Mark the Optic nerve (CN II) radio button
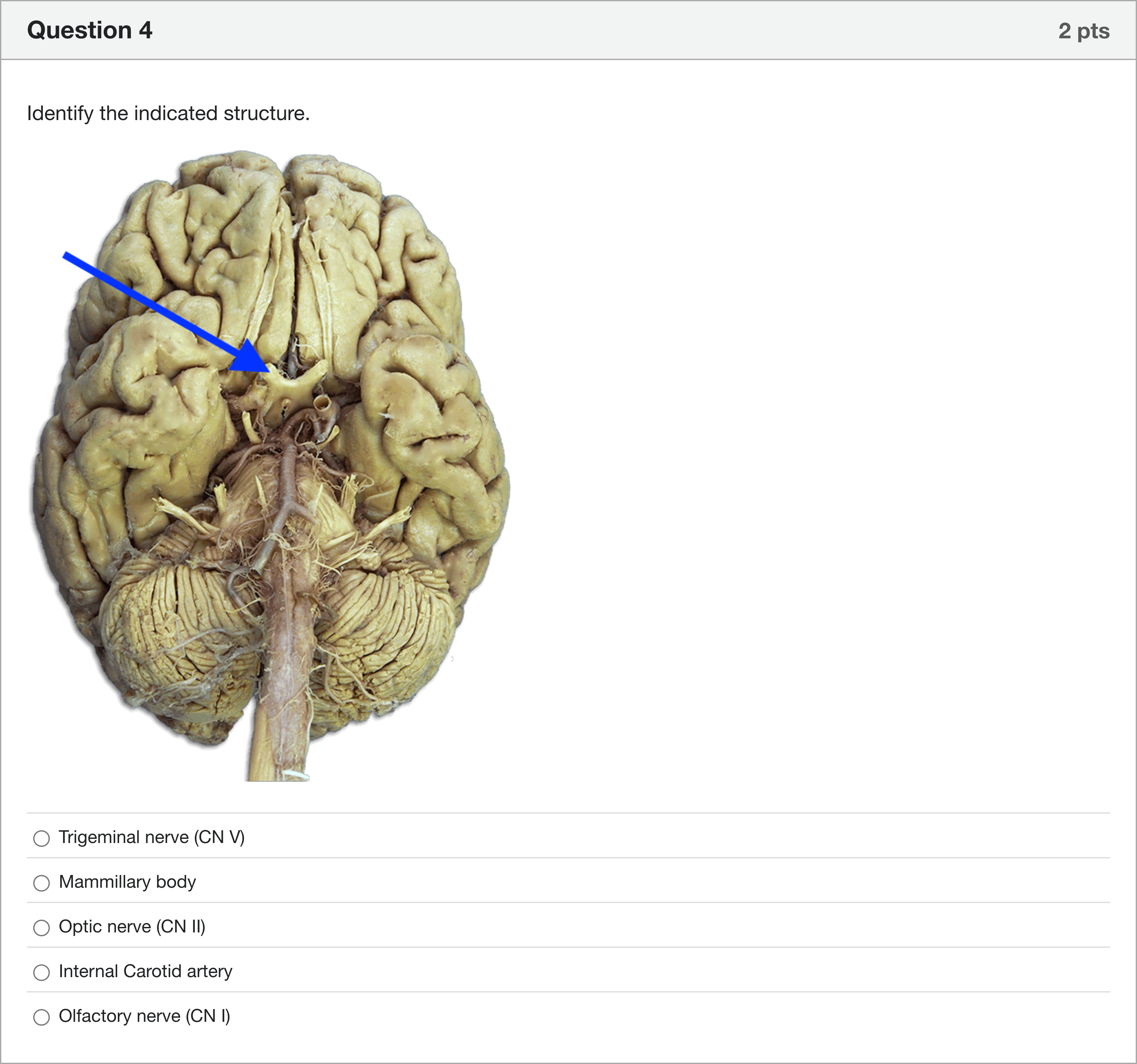Image resolution: width=1137 pixels, height=1064 pixels. [x=41, y=927]
